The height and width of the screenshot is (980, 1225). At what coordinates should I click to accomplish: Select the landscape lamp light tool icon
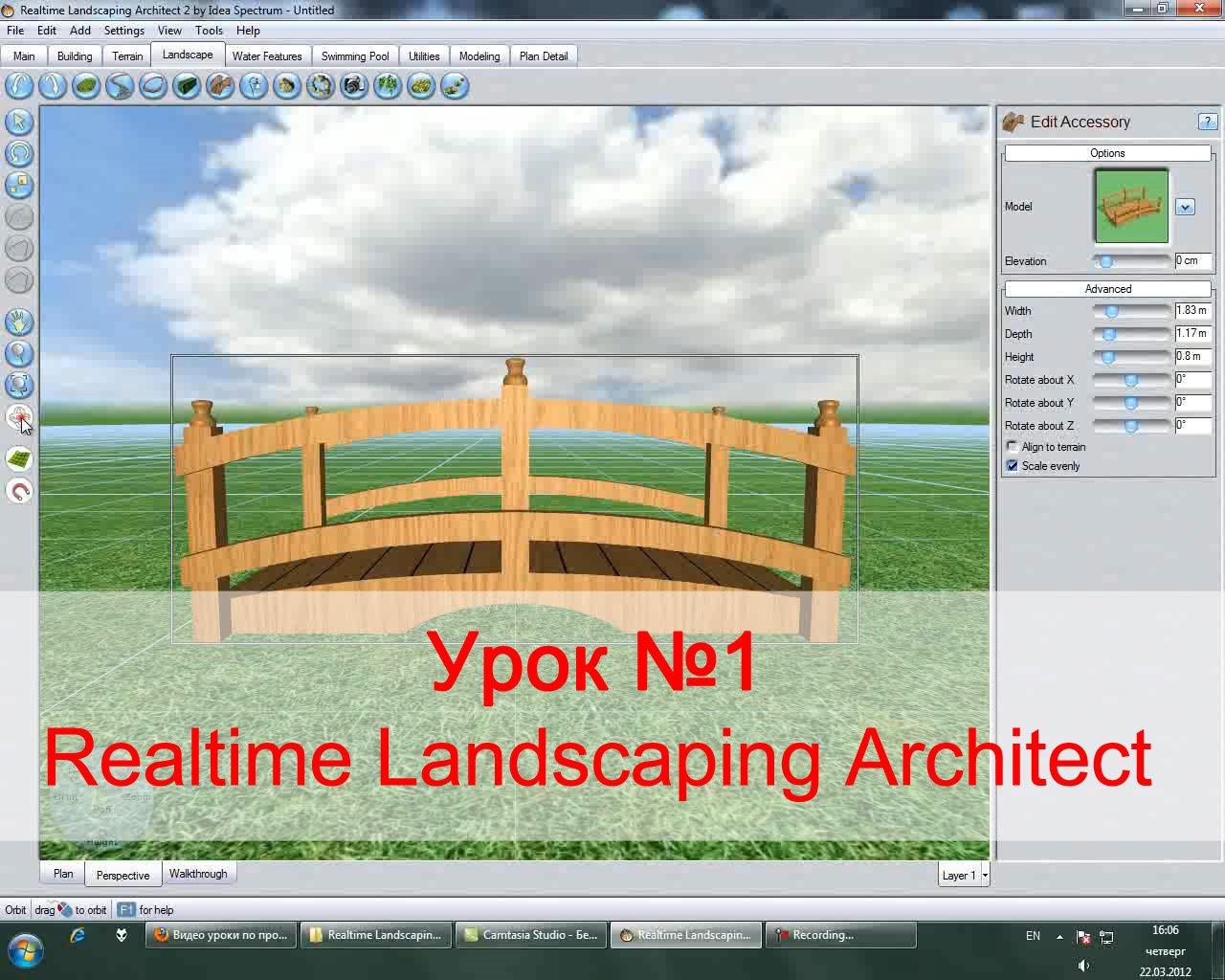(254, 86)
